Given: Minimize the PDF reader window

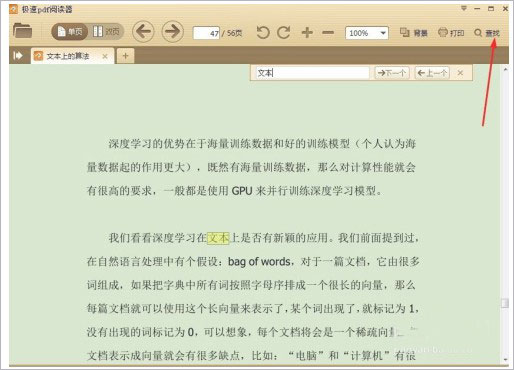Looking at the screenshot, I should [477, 8].
